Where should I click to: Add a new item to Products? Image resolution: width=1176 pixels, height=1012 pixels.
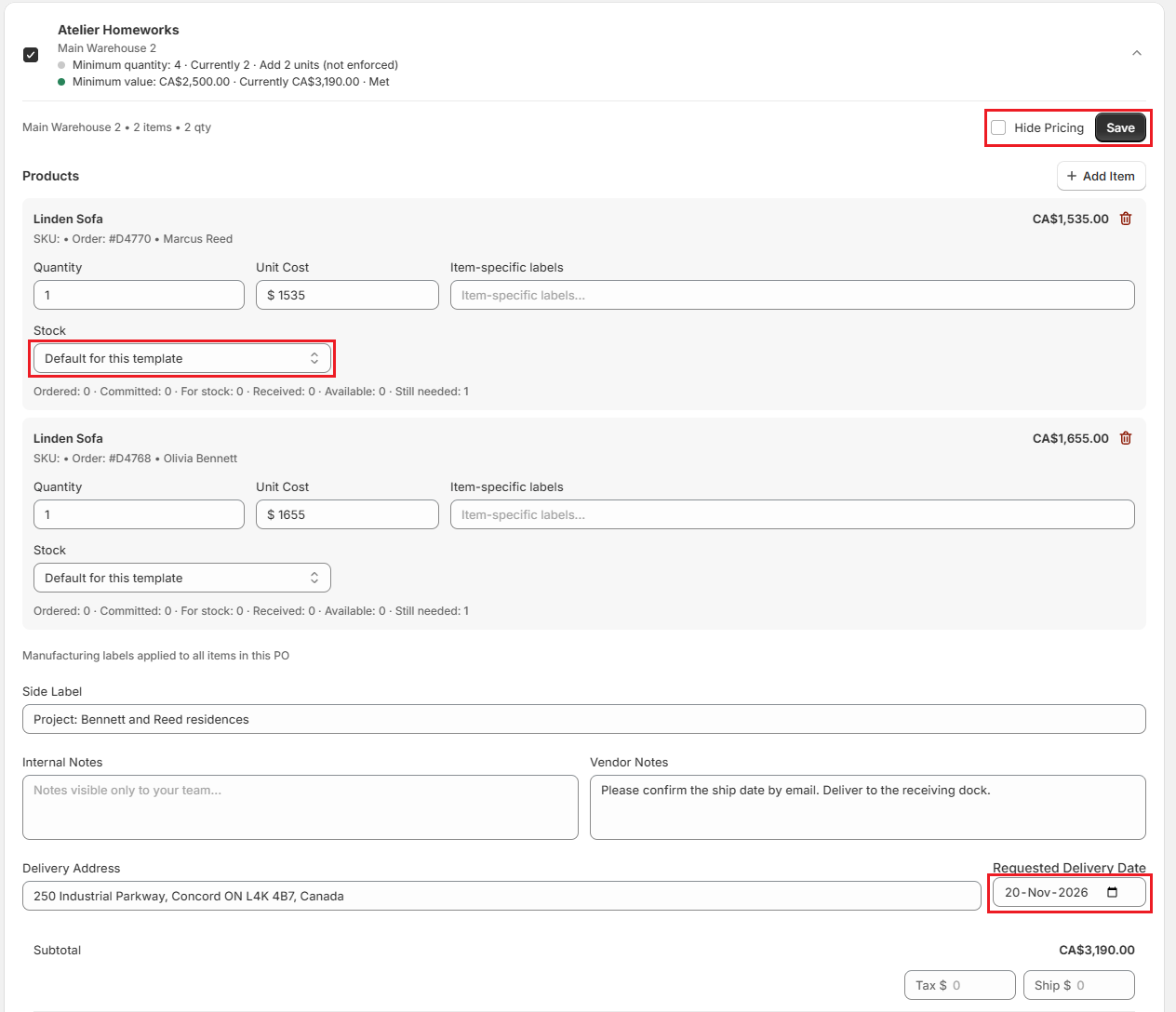pyautogui.click(x=1101, y=176)
